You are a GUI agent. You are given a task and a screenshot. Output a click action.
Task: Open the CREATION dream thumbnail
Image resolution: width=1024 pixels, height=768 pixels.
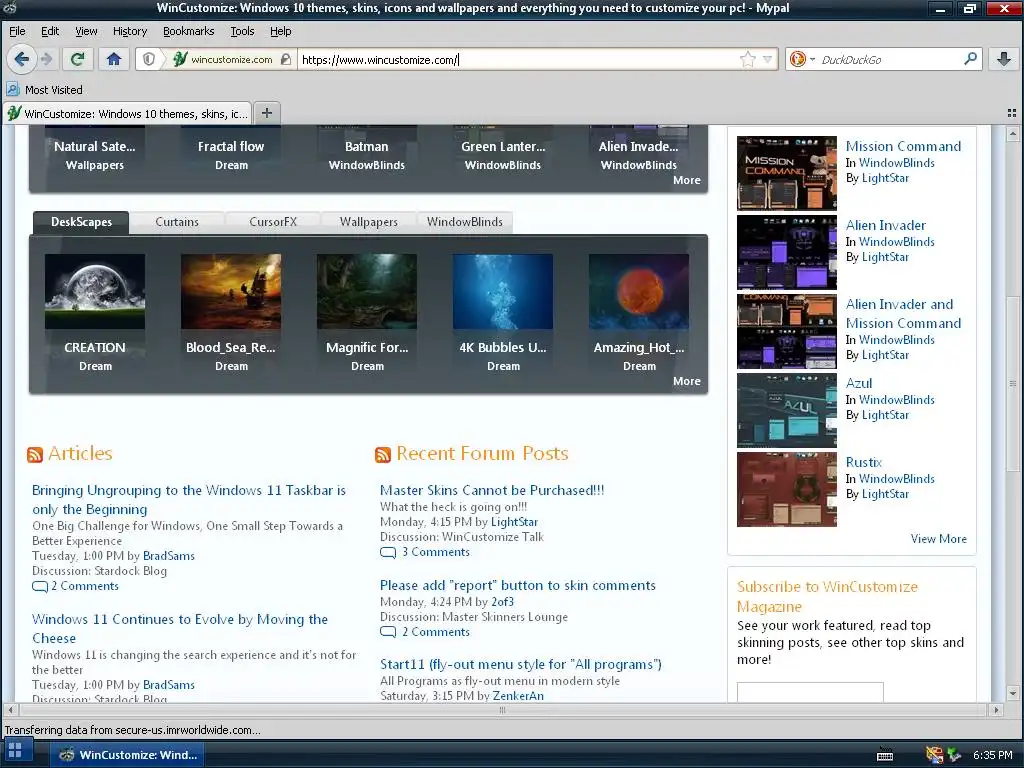point(95,291)
